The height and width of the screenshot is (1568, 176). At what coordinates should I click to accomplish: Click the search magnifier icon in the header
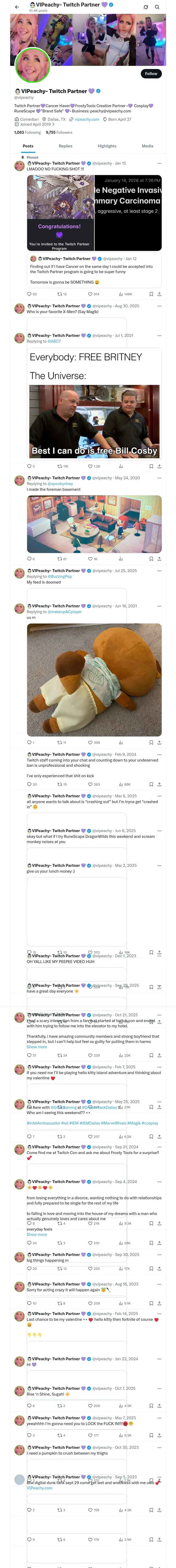pyautogui.click(x=157, y=7)
